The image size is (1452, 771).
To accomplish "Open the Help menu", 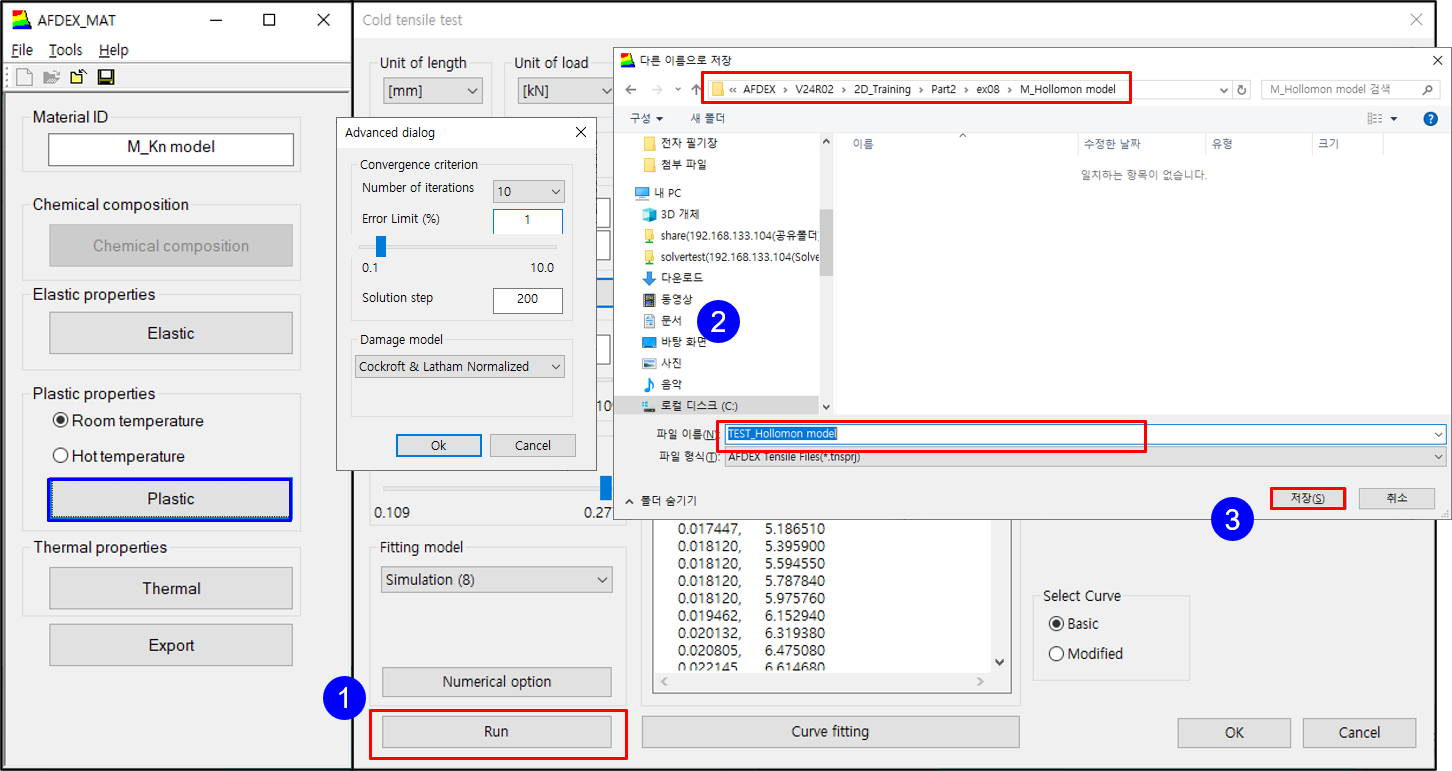I will tap(114, 50).
